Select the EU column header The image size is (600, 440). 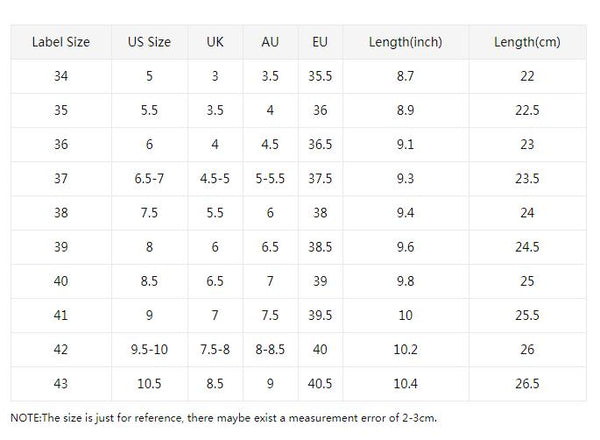coord(320,42)
